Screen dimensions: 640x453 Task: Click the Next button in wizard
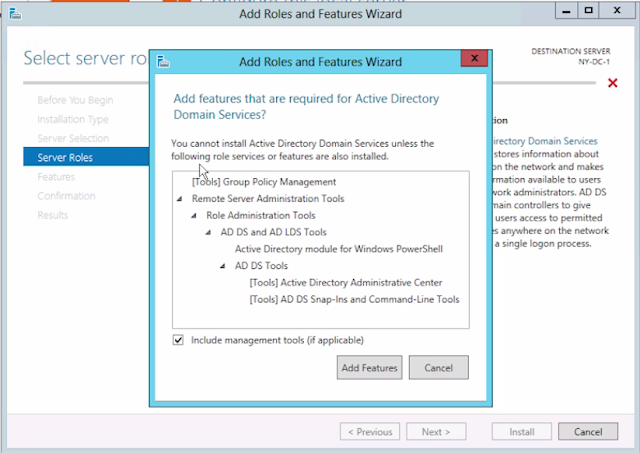[436, 432]
